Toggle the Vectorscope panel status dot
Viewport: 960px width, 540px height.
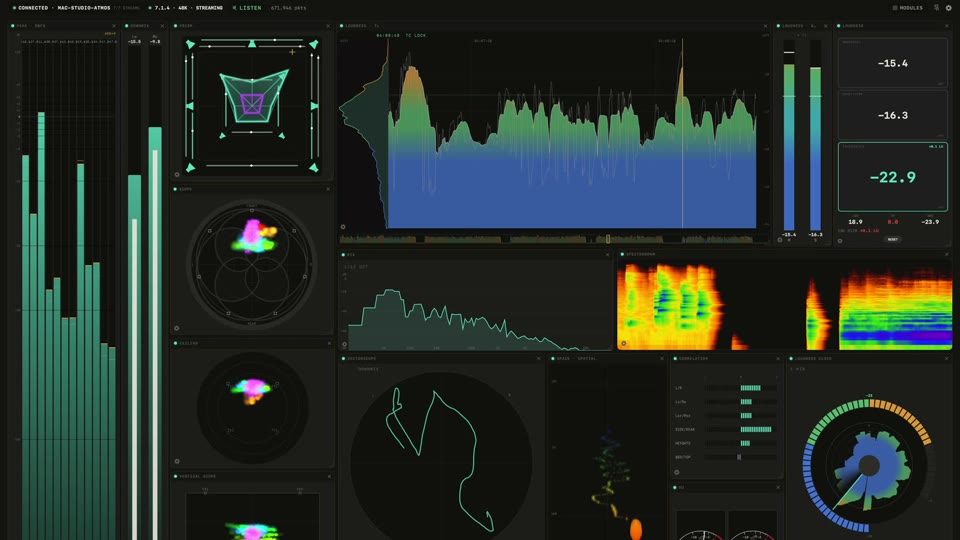343,359
